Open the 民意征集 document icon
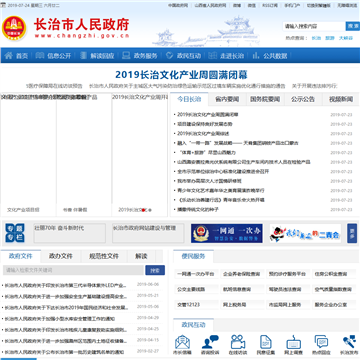360x360 pixels. coord(266,342)
